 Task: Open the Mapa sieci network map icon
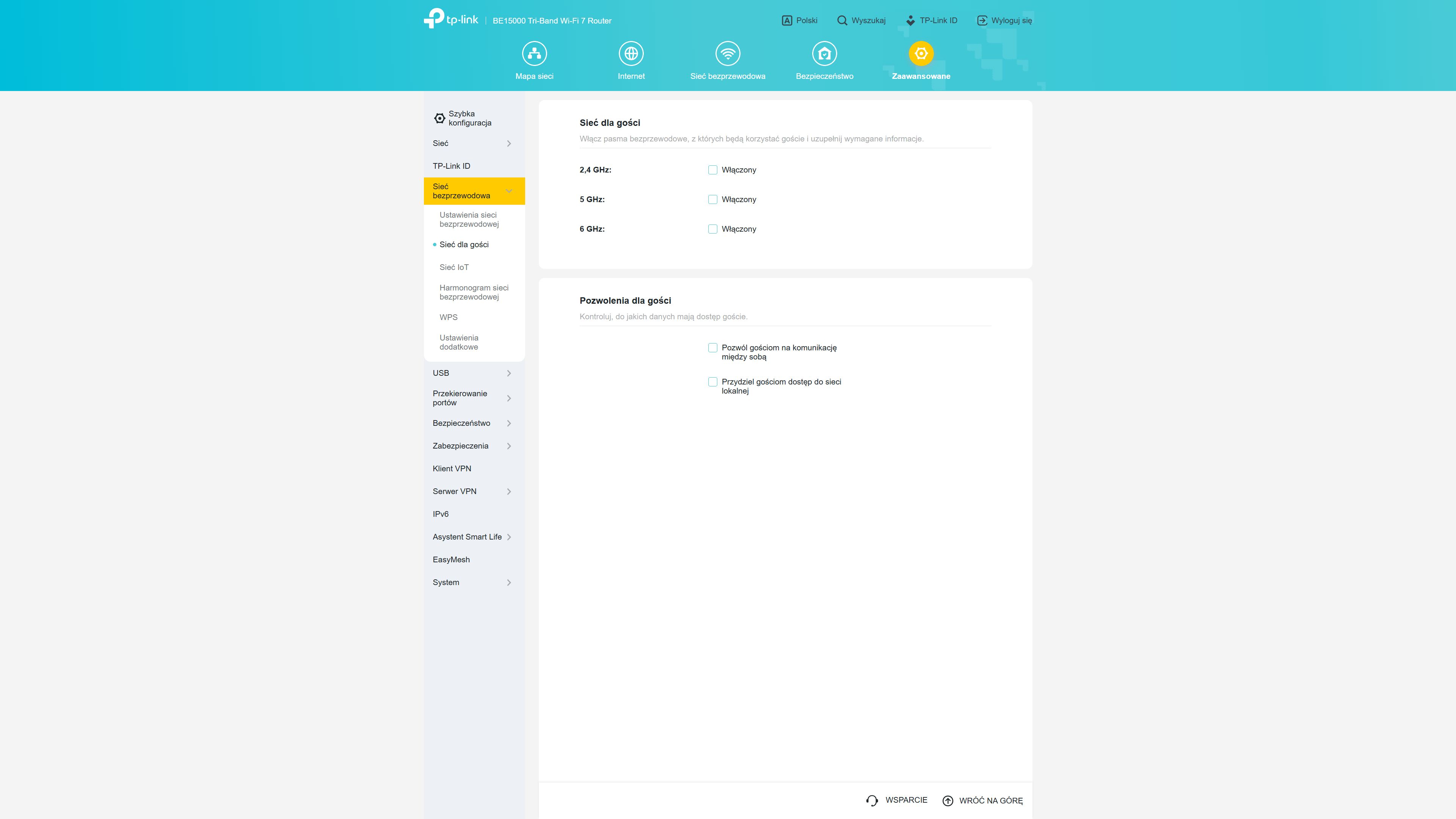(534, 54)
